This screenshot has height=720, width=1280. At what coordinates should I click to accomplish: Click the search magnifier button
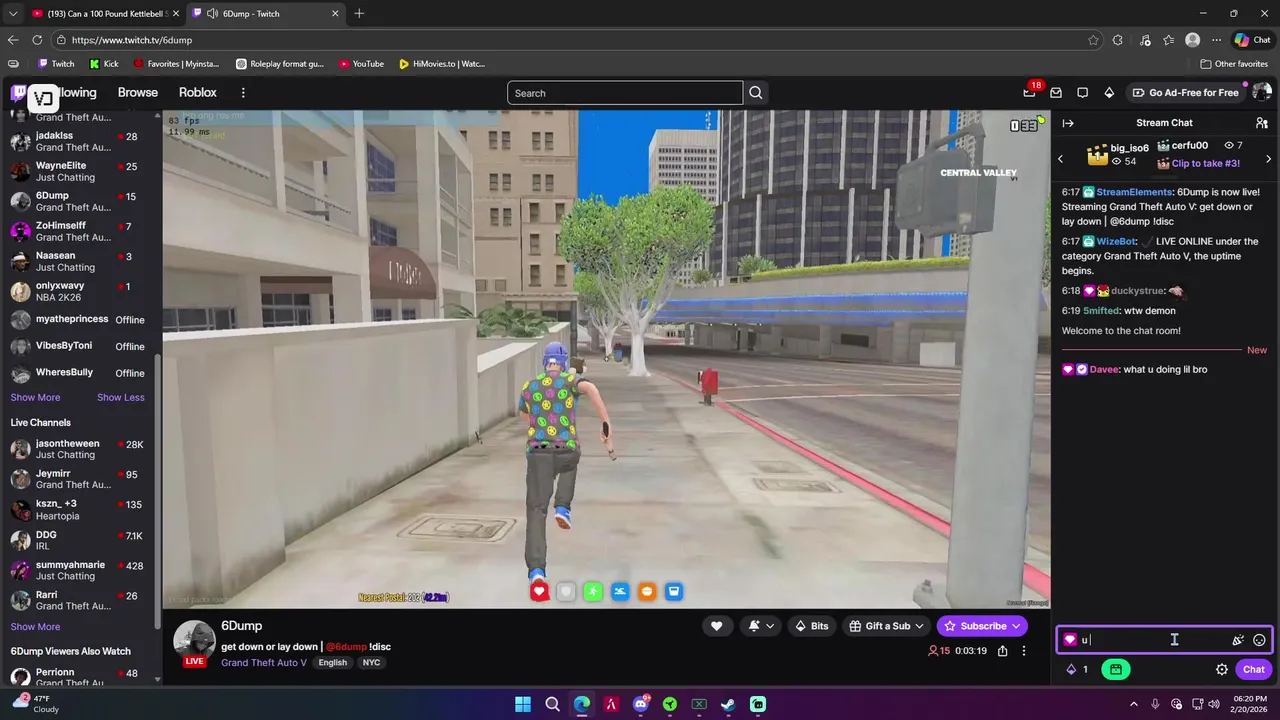756,93
